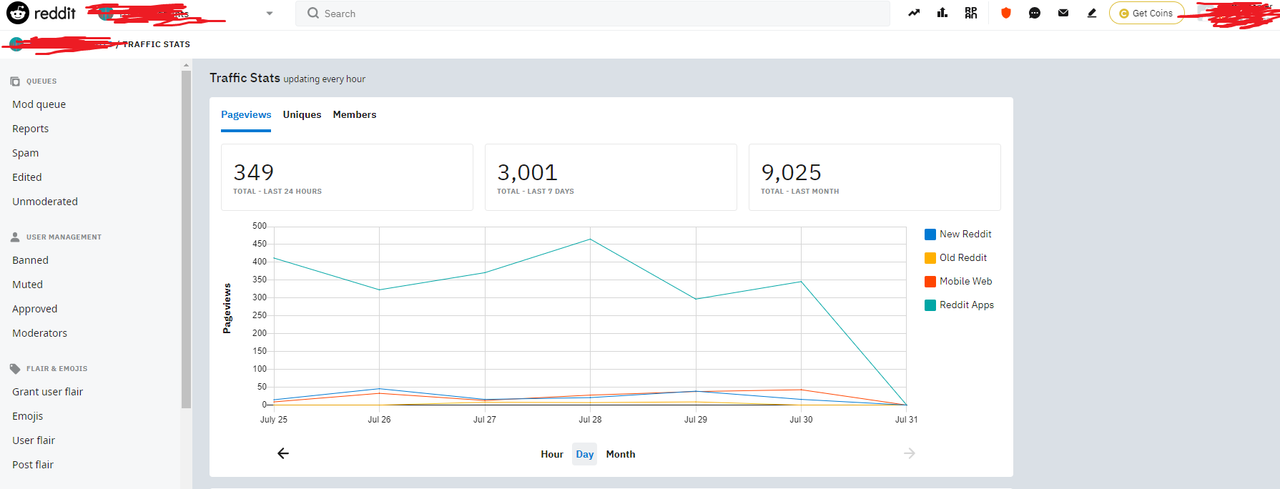Open Reports in sidebar
This screenshot has height=489, width=1280.
click(x=30, y=129)
